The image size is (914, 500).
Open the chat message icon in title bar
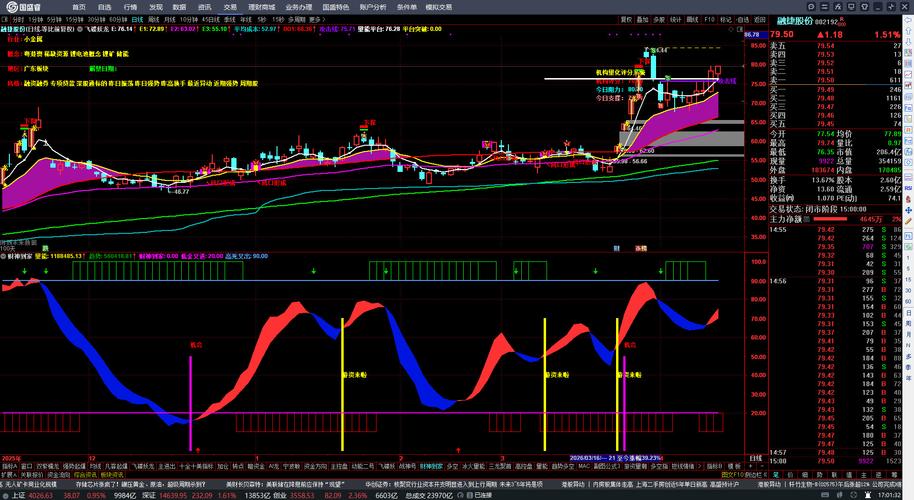coord(811,6)
